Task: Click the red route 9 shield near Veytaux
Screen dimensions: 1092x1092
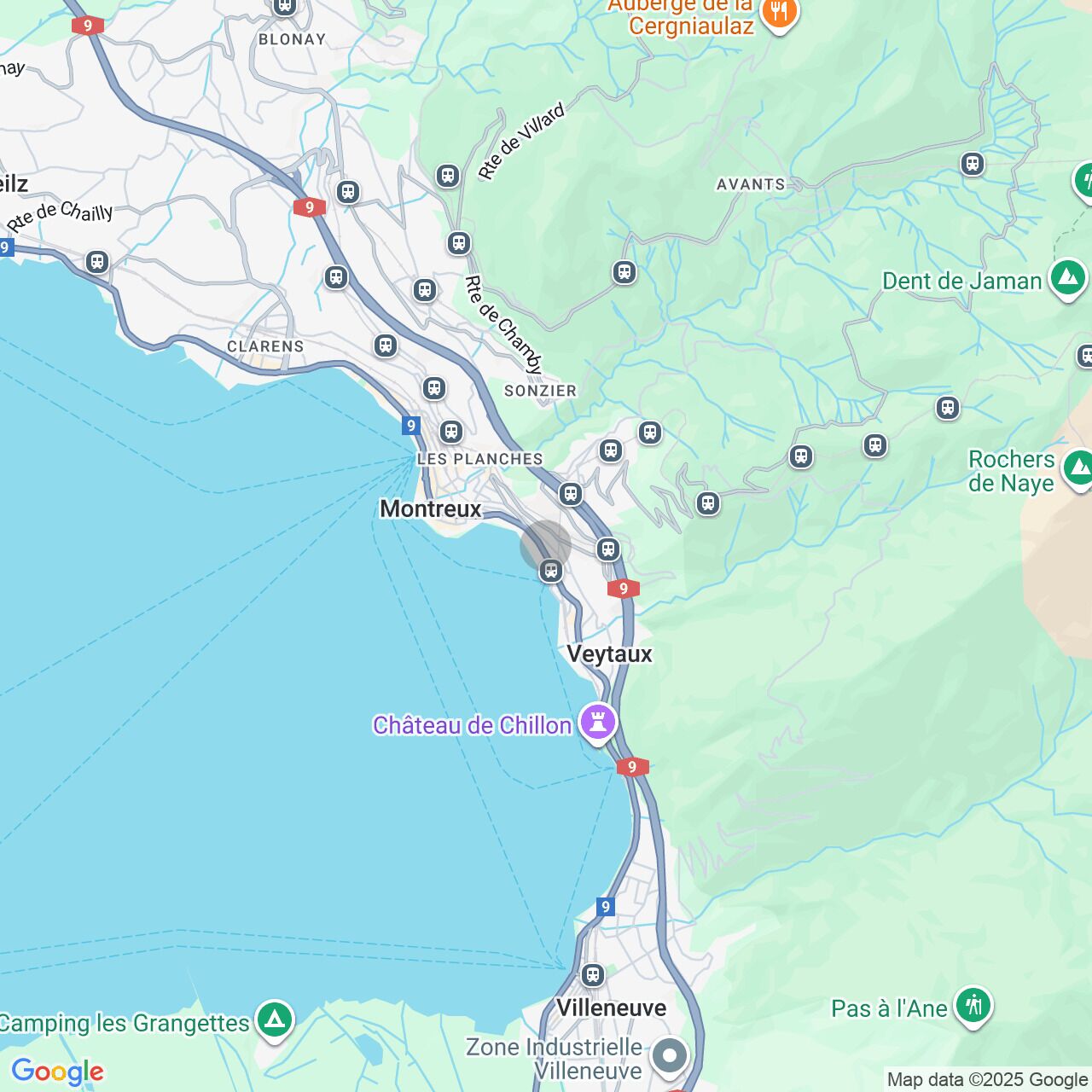Action: tap(624, 589)
